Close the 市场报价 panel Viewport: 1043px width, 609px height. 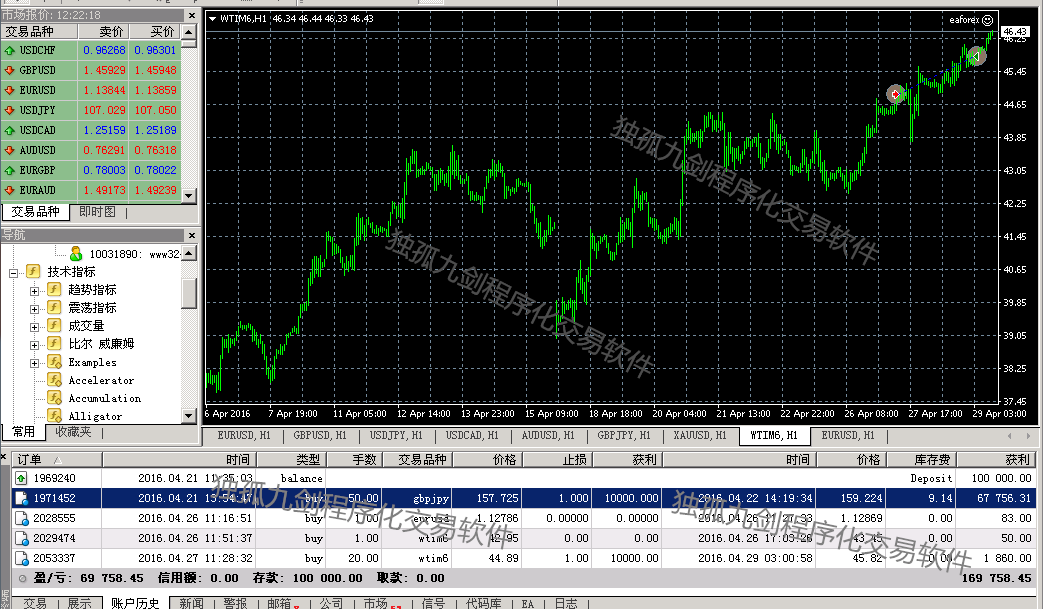coord(192,16)
